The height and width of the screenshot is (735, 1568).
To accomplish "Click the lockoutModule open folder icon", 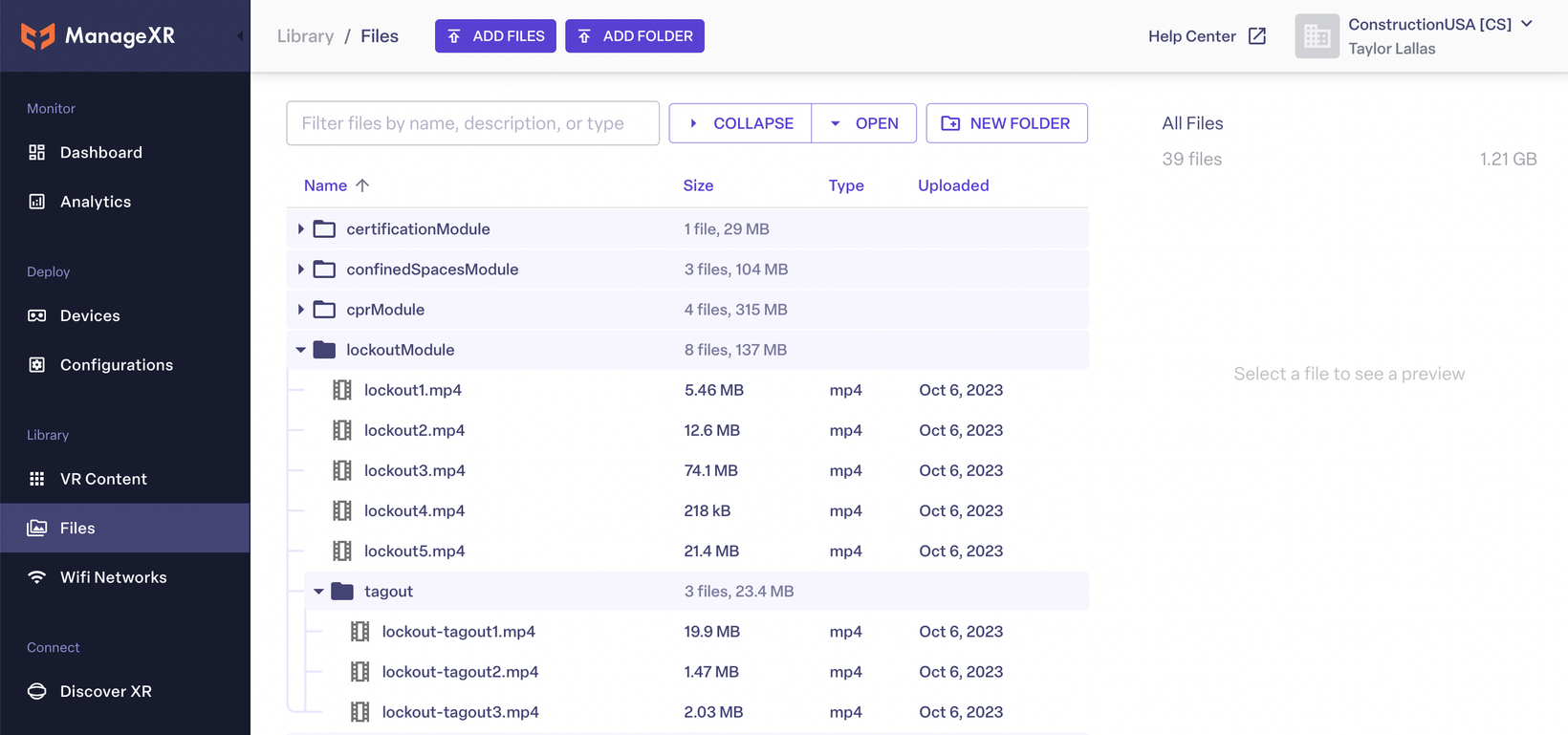I will 324,350.
